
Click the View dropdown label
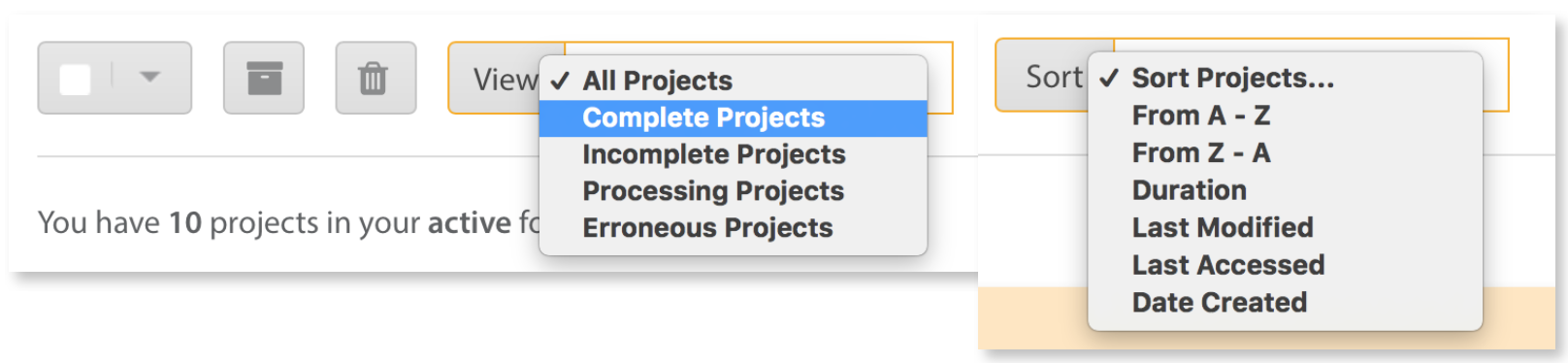tap(505, 79)
